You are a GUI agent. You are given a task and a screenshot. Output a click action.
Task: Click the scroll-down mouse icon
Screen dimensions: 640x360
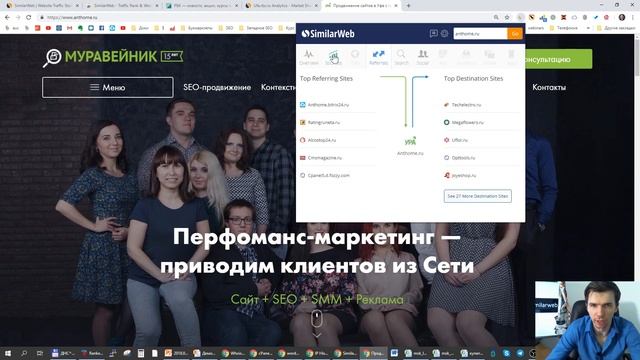317,319
